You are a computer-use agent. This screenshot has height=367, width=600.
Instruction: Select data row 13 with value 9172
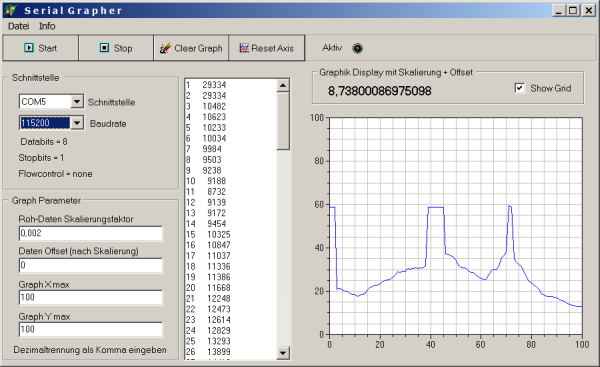coord(231,213)
